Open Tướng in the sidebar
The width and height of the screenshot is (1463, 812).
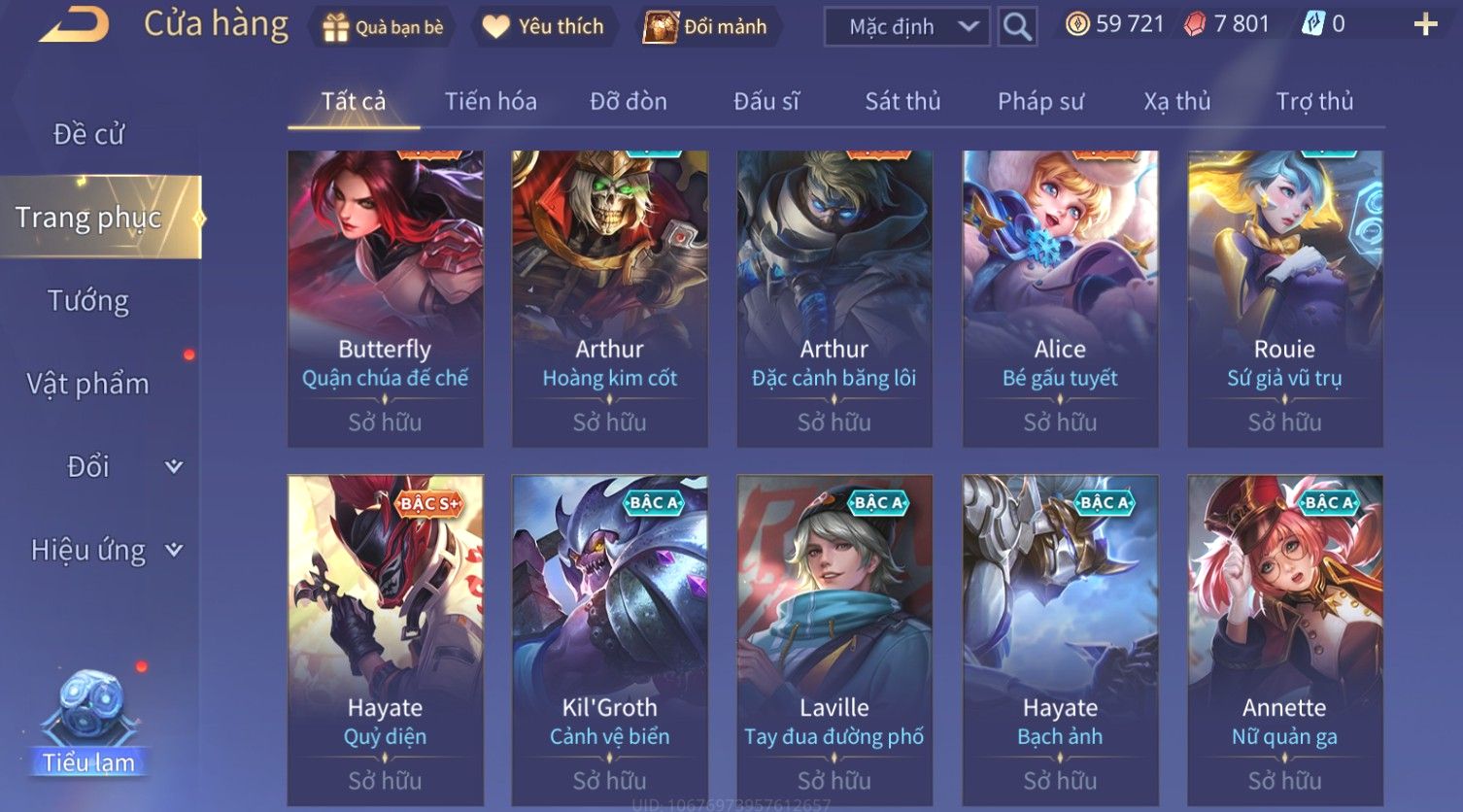coord(88,301)
